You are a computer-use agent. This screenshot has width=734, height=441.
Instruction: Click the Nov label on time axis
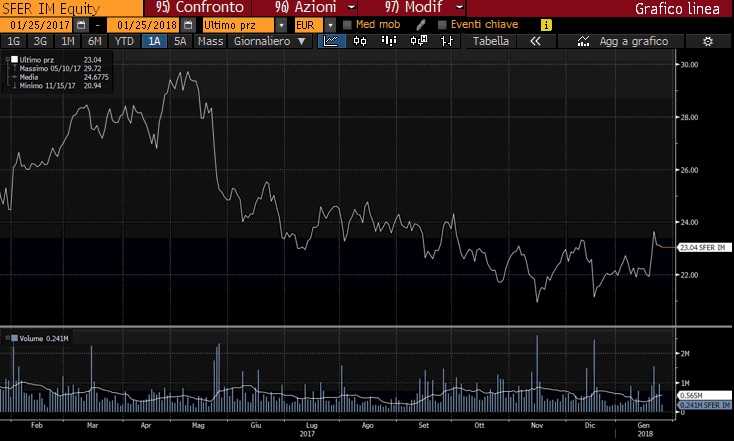pyautogui.click(x=536, y=425)
